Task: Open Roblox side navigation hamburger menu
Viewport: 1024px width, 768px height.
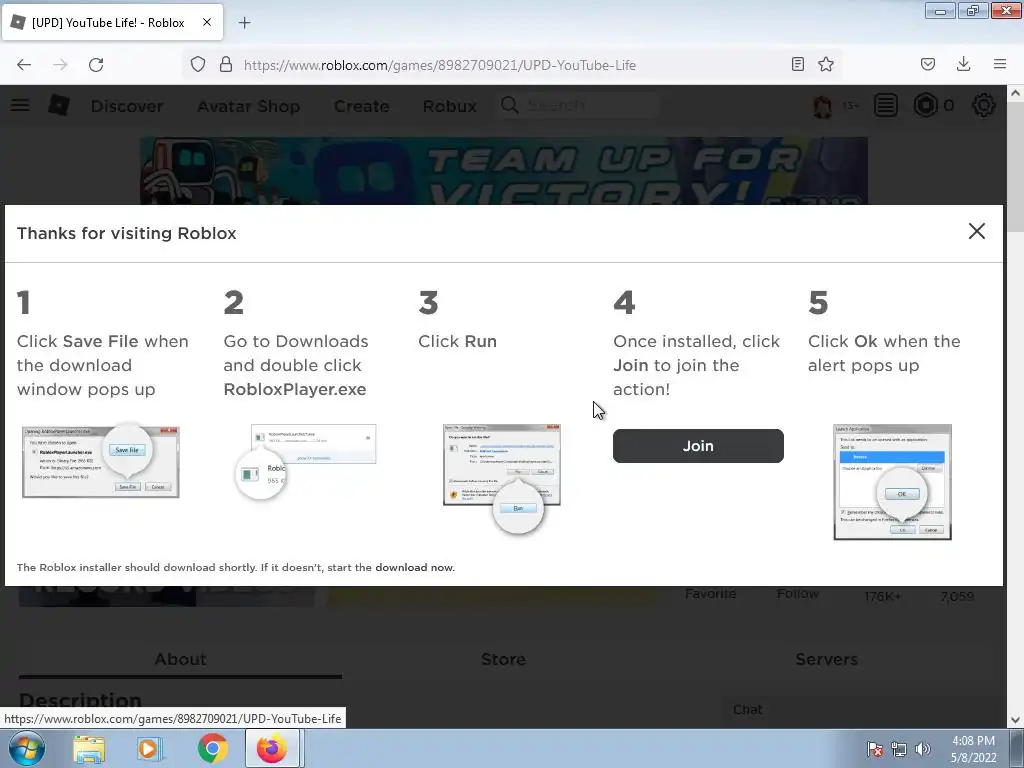Action: pos(20,105)
